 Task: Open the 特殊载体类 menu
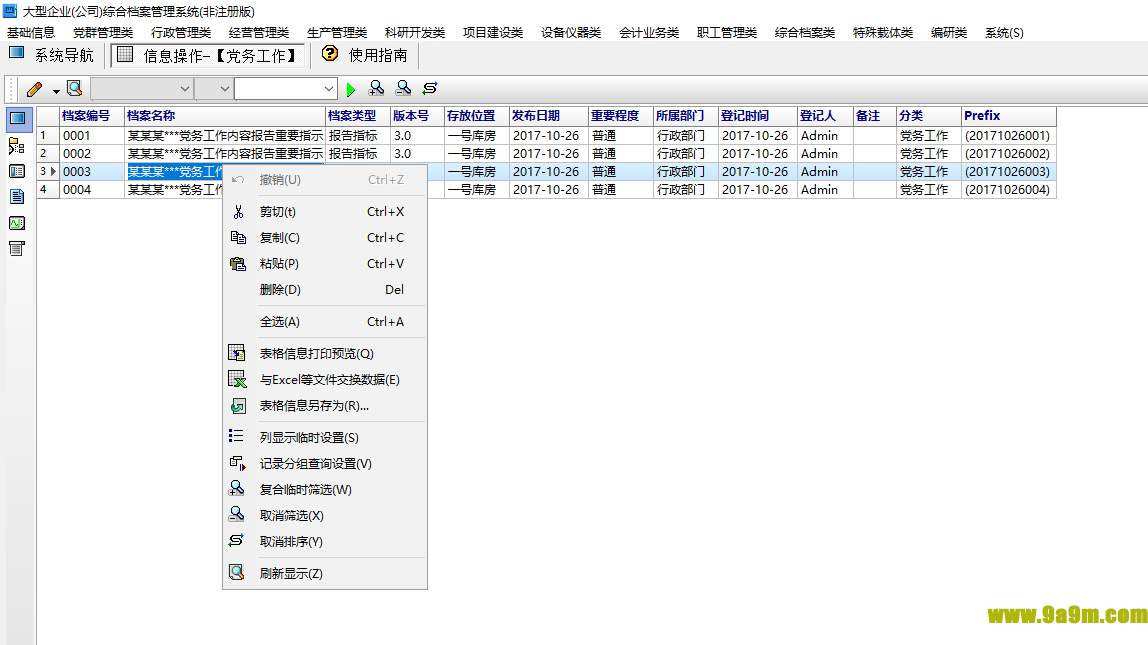[x=883, y=33]
